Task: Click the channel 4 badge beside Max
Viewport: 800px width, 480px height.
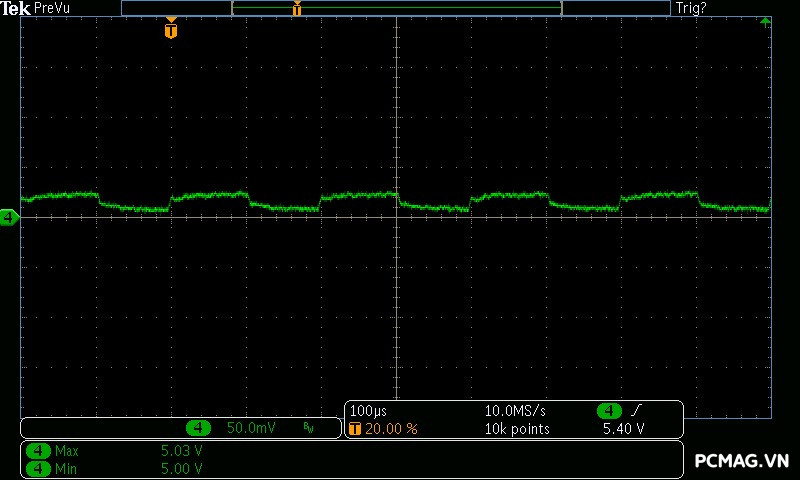Action: click(x=38, y=451)
